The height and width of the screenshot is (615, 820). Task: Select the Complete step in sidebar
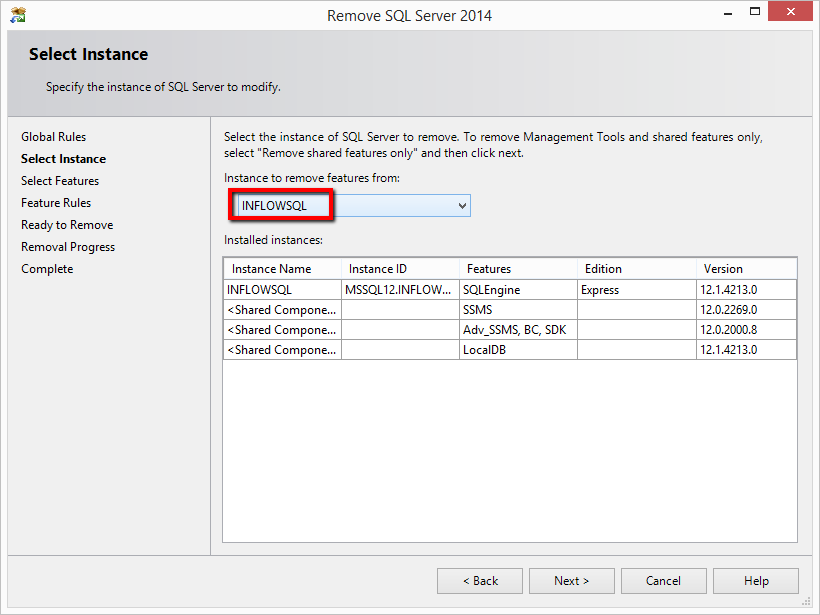click(47, 269)
